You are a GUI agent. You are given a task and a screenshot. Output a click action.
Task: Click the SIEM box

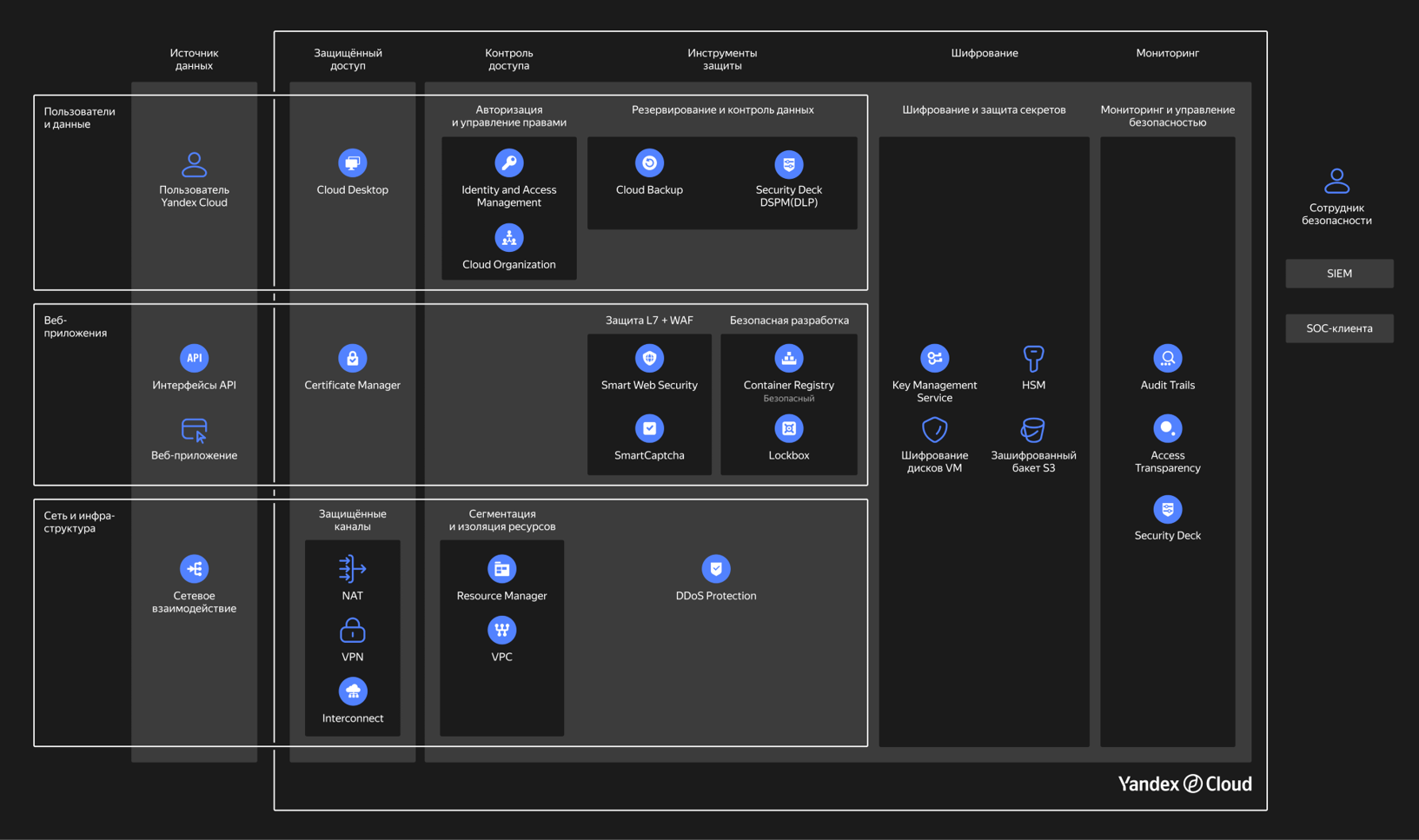coord(1339,274)
